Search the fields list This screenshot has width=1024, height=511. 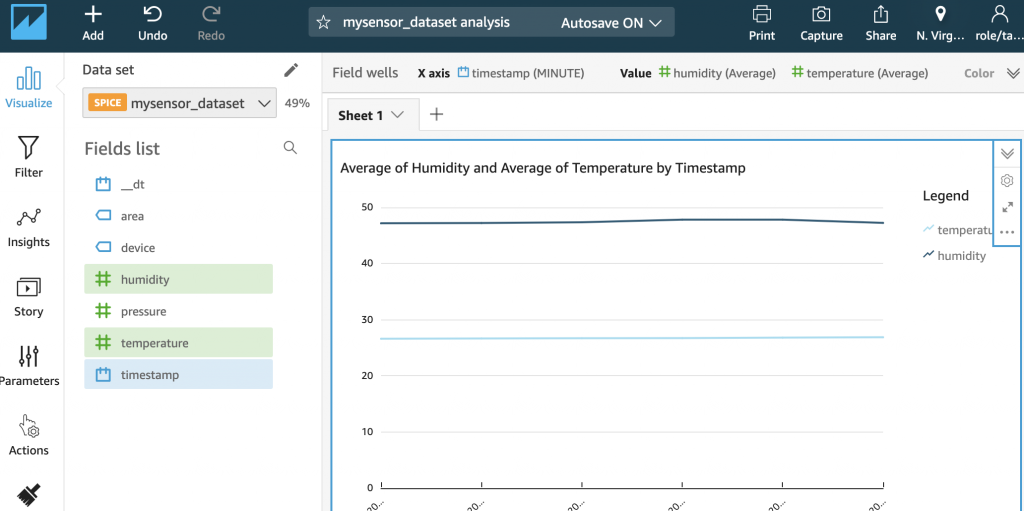click(290, 148)
